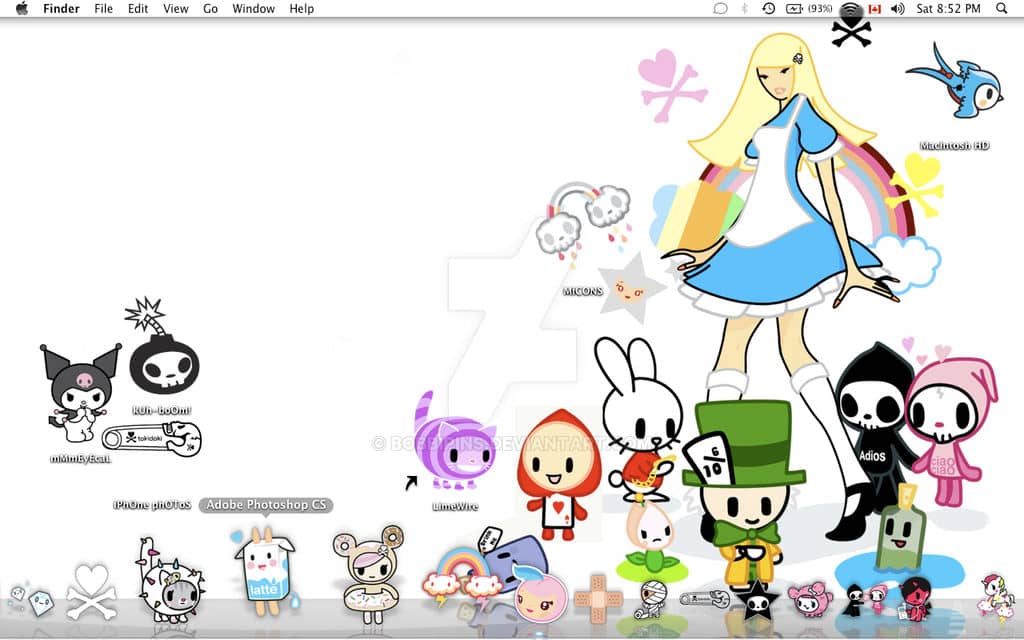
Task: Click the rainbow storm clouds dock icon
Action: pos(462,577)
